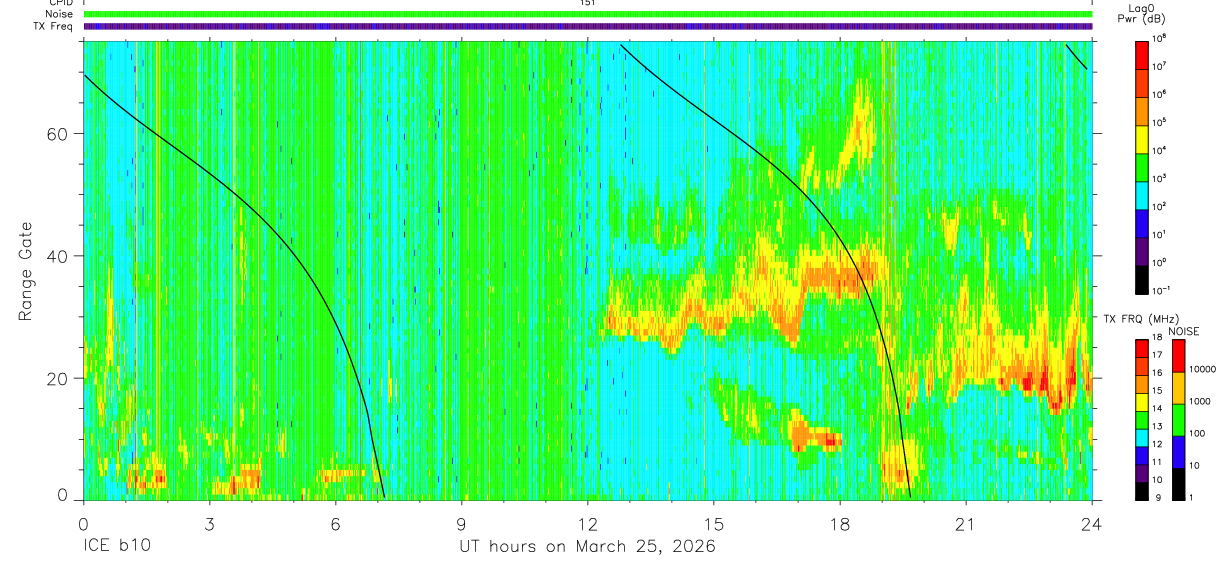Click the 'ICE b10' radar beam label
The image size is (1228, 567).
pos(117,547)
